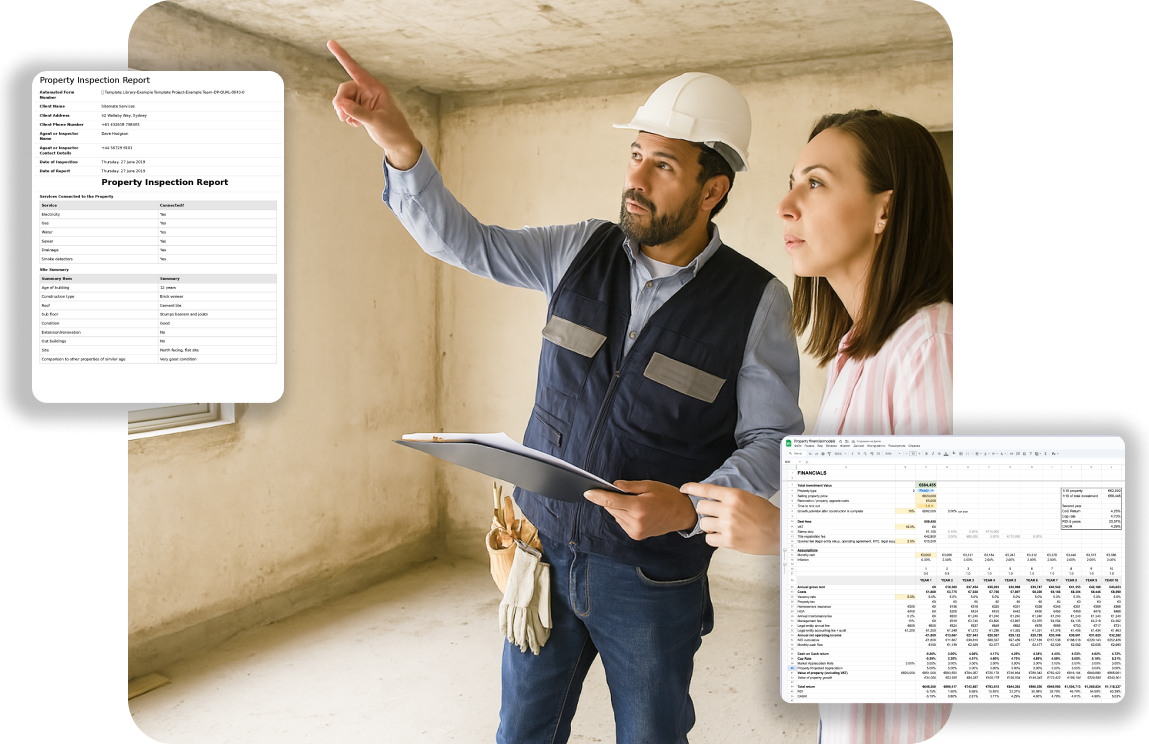Click the Undo icon in the Sheets toolbar

tap(810, 454)
